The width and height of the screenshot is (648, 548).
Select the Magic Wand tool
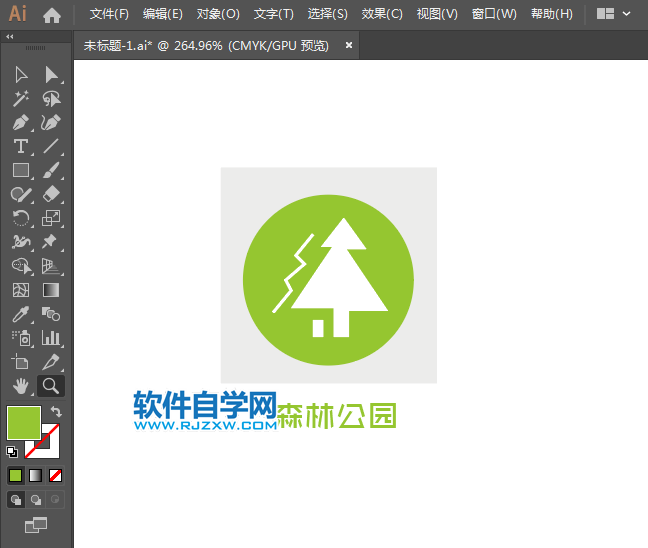pos(21,99)
